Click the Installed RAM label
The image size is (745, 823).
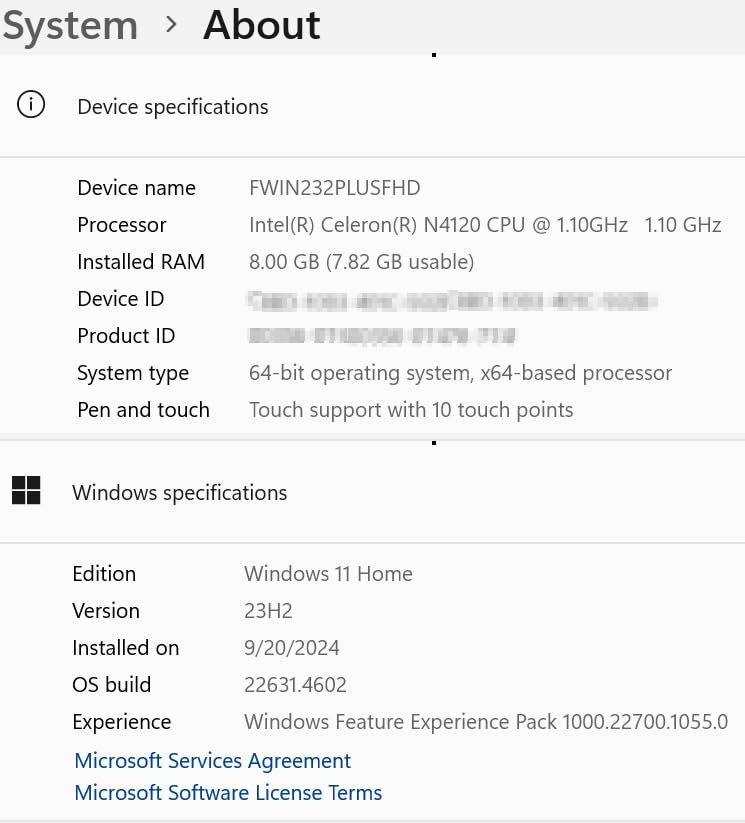click(x=141, y=261)
